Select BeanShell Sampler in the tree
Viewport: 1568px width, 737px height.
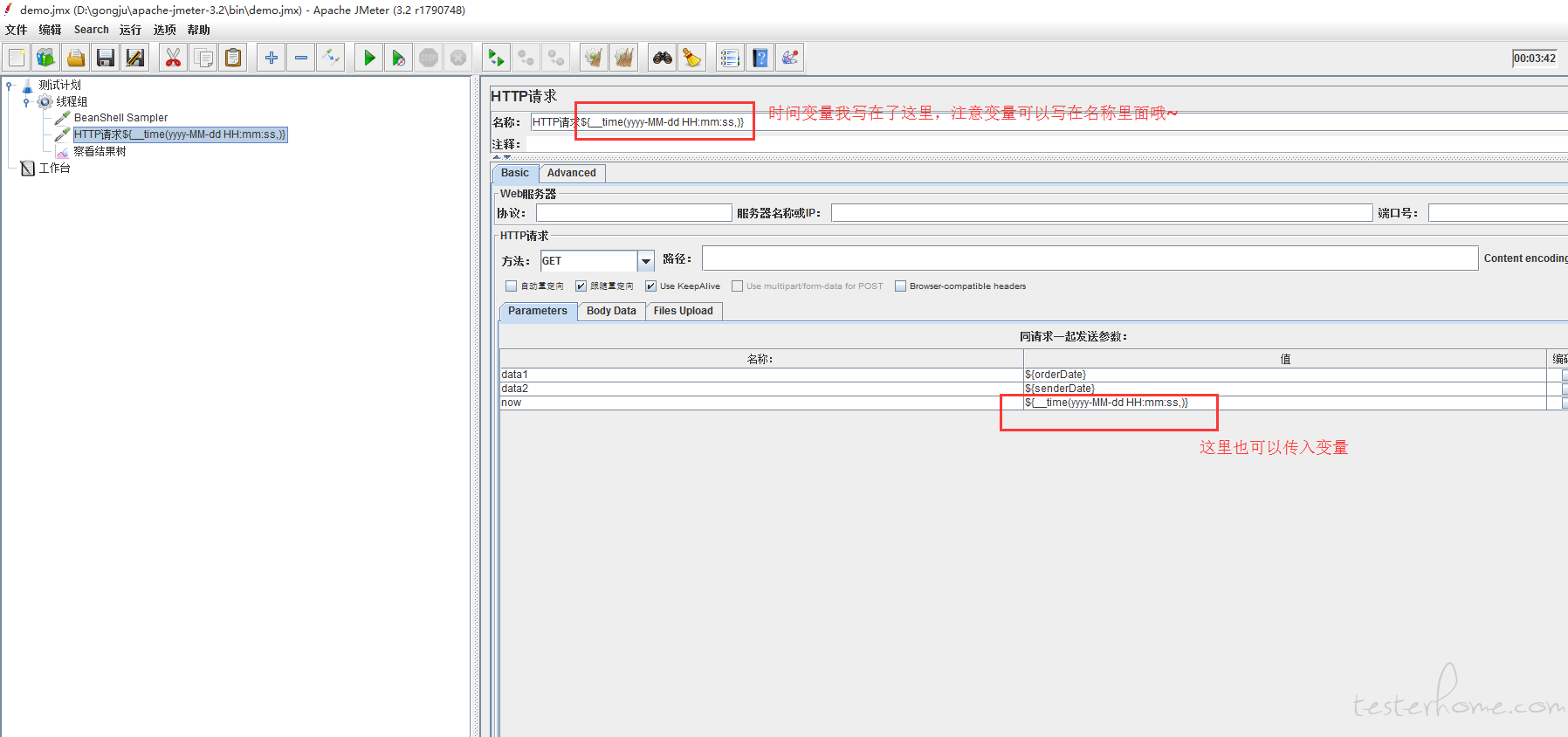tap(120, 118)
